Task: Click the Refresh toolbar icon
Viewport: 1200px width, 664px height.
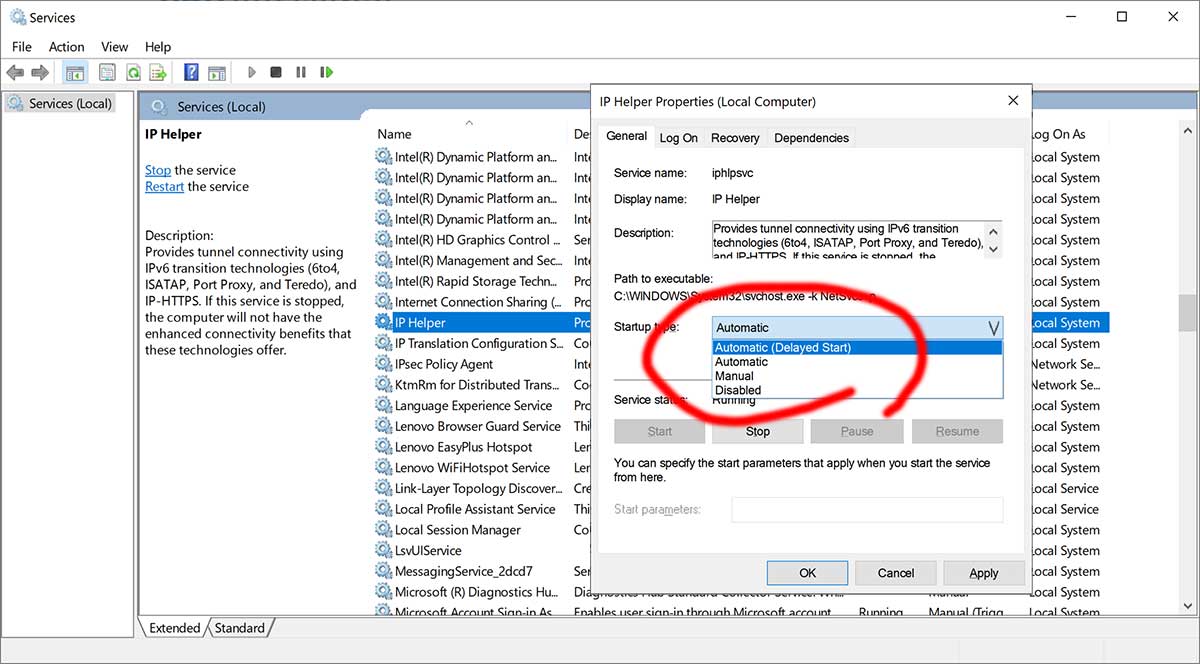Action: coord(133,72)
